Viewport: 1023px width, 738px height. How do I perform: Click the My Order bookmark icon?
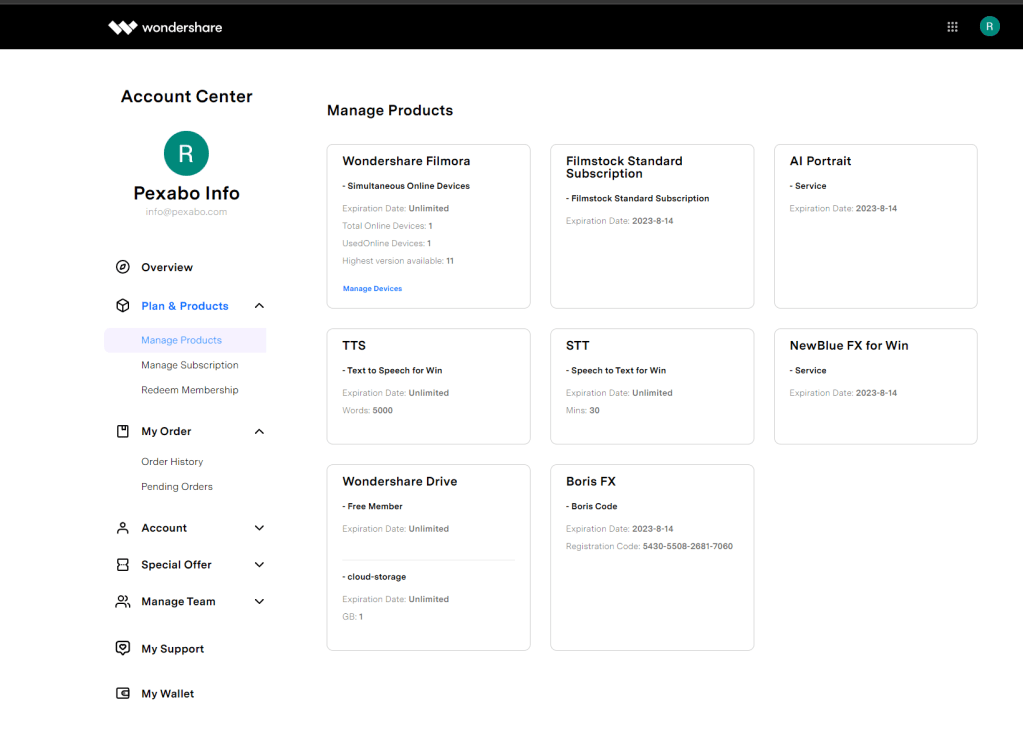coord(123,431)
